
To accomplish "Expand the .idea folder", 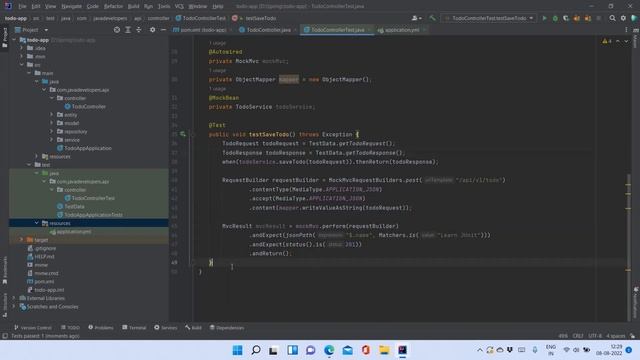I will [x=22, y=48].
